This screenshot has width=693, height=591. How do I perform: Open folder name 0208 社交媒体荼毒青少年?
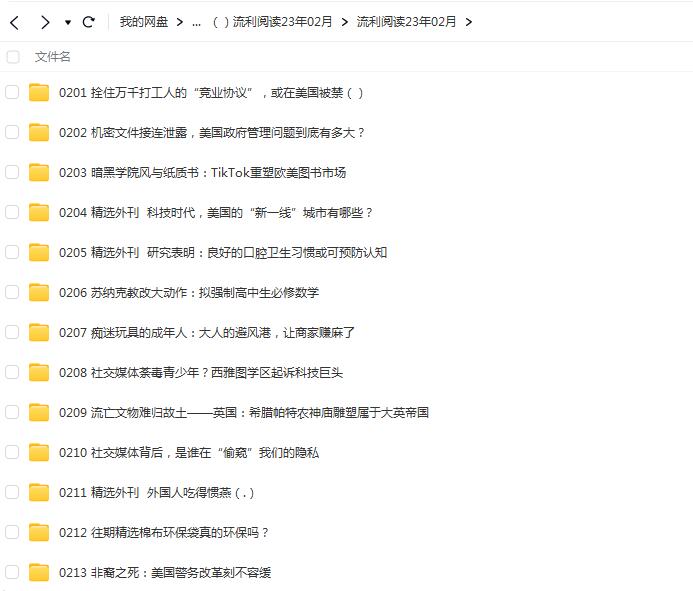tap(201, 373)
